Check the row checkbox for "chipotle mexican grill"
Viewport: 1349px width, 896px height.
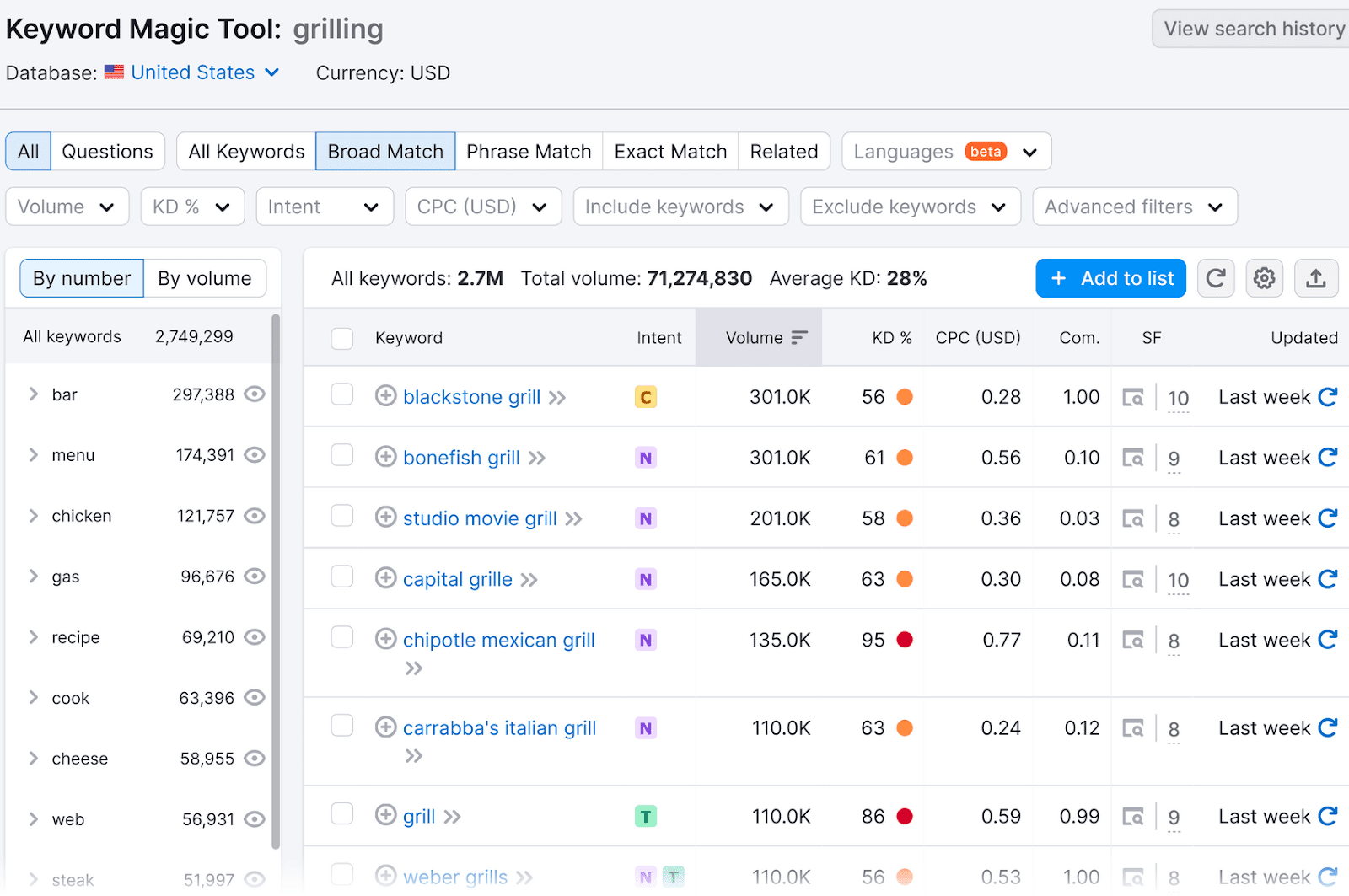tap(341, 637)
